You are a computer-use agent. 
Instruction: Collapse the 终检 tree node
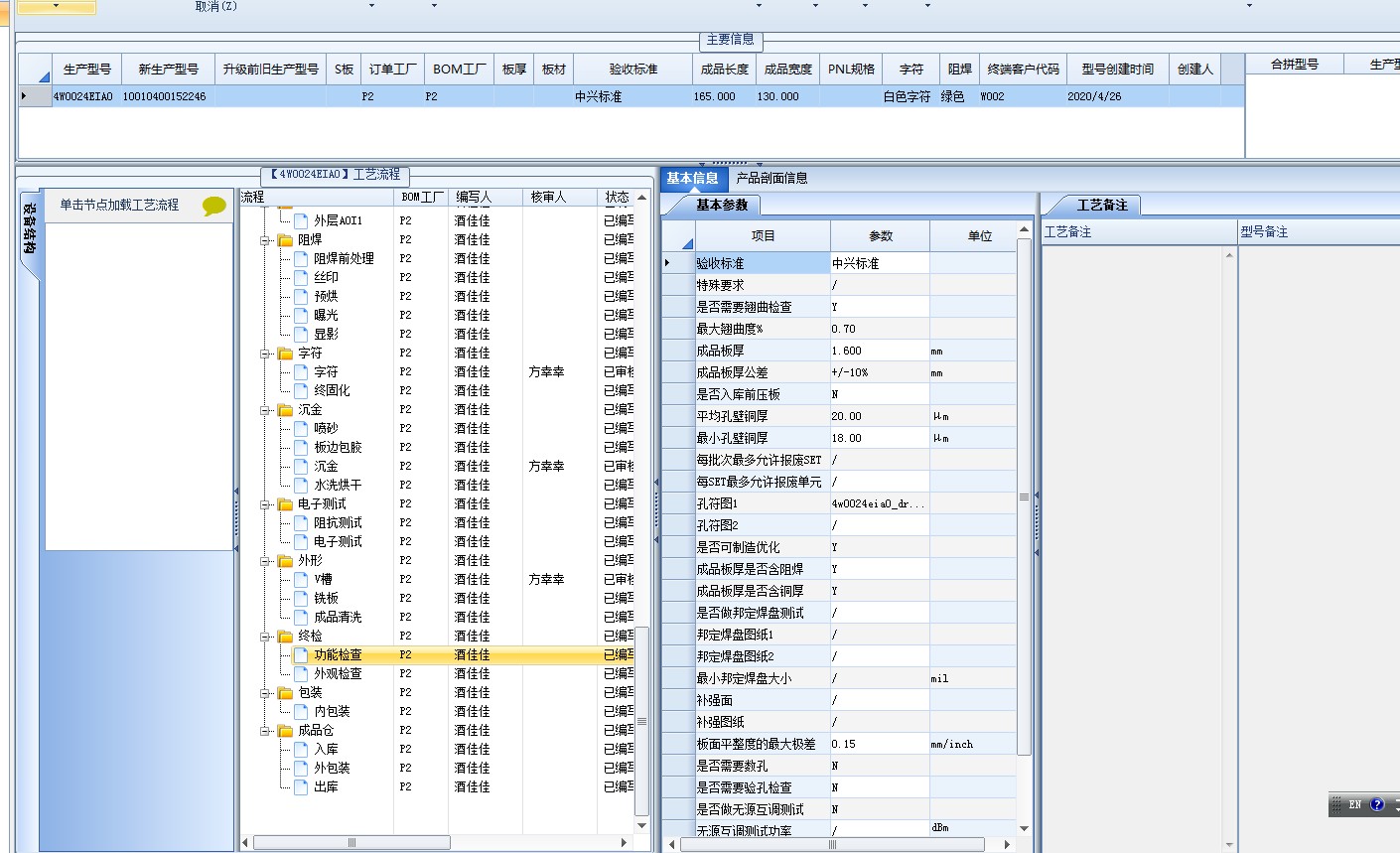[x=266, y=637]
